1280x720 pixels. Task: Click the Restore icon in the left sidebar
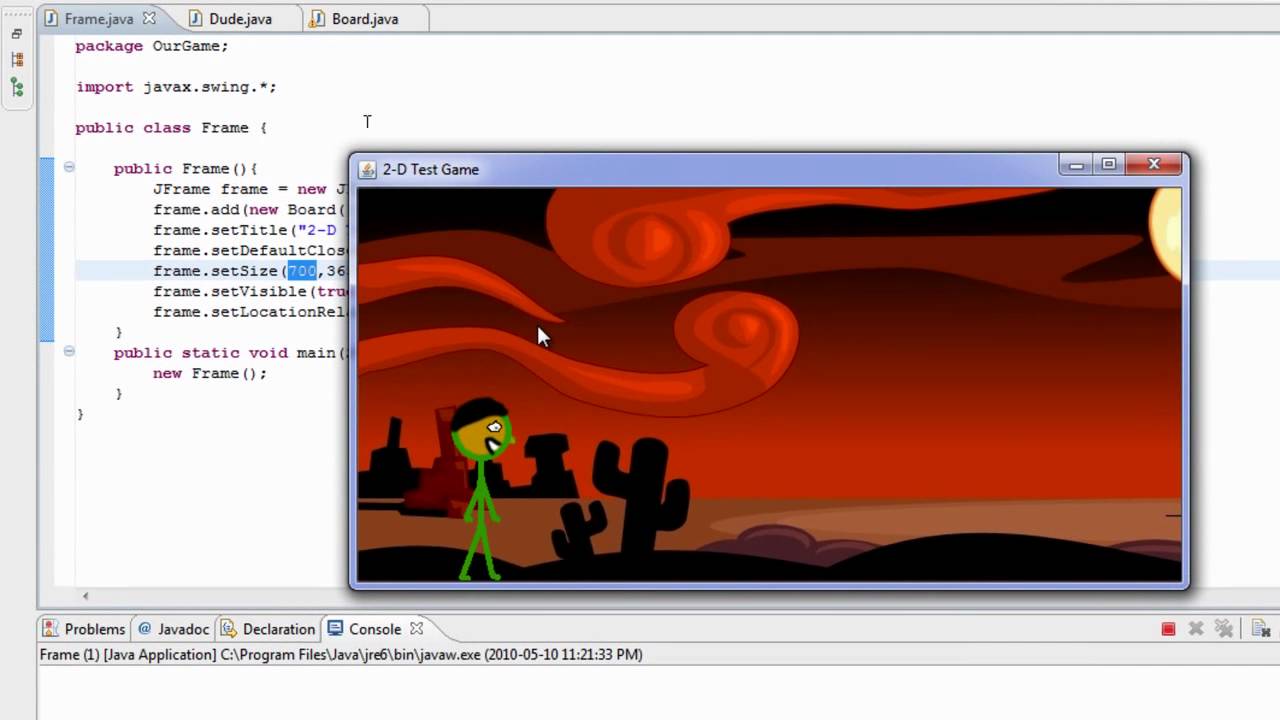17,34
